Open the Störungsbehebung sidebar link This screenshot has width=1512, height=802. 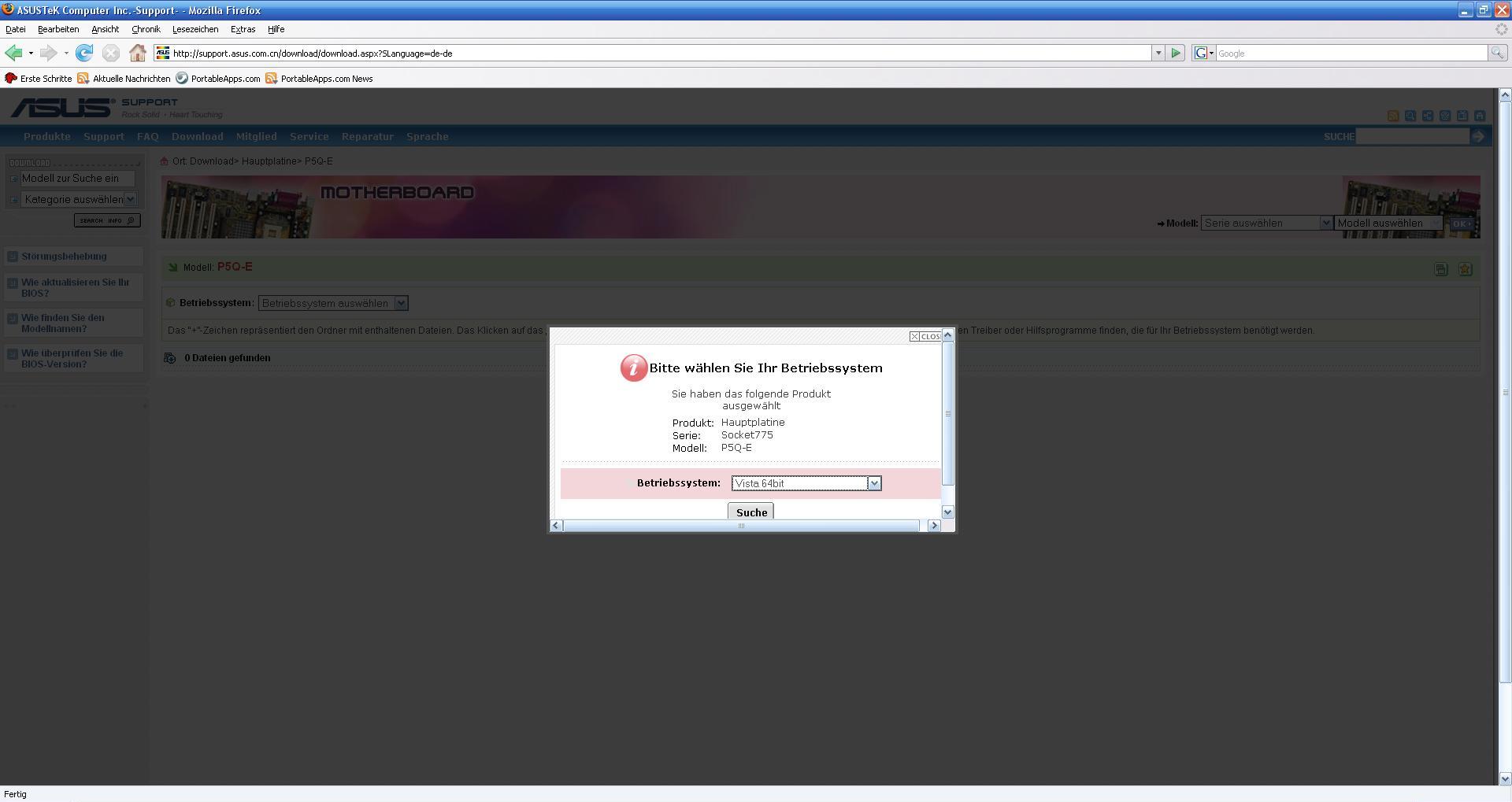click(x=64, y=257)
